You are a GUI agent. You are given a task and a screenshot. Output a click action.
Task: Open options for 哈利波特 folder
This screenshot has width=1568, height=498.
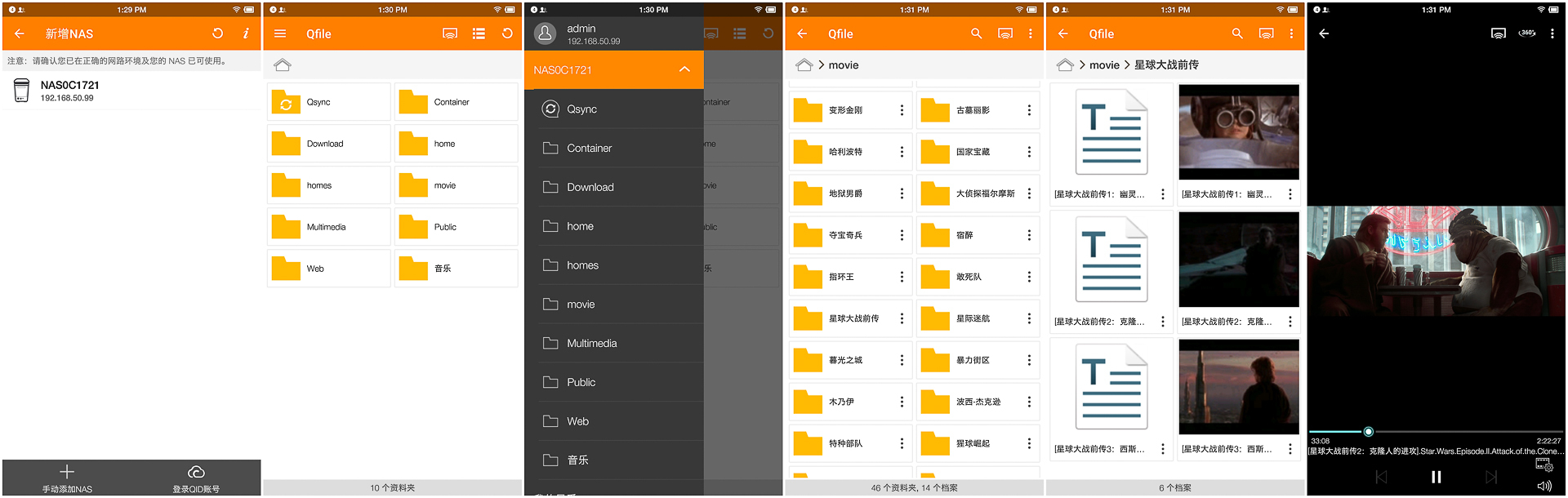click(902, 152)
